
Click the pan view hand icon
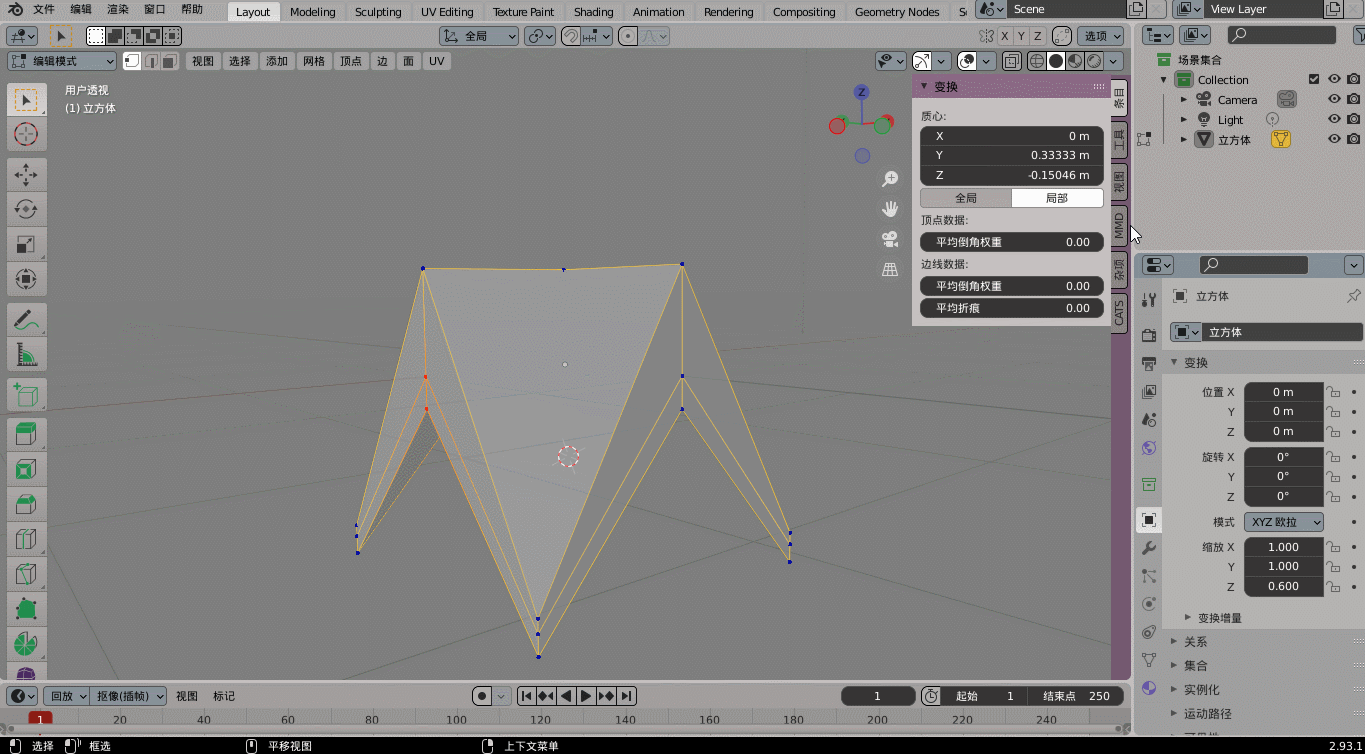(x=890, y=209)
